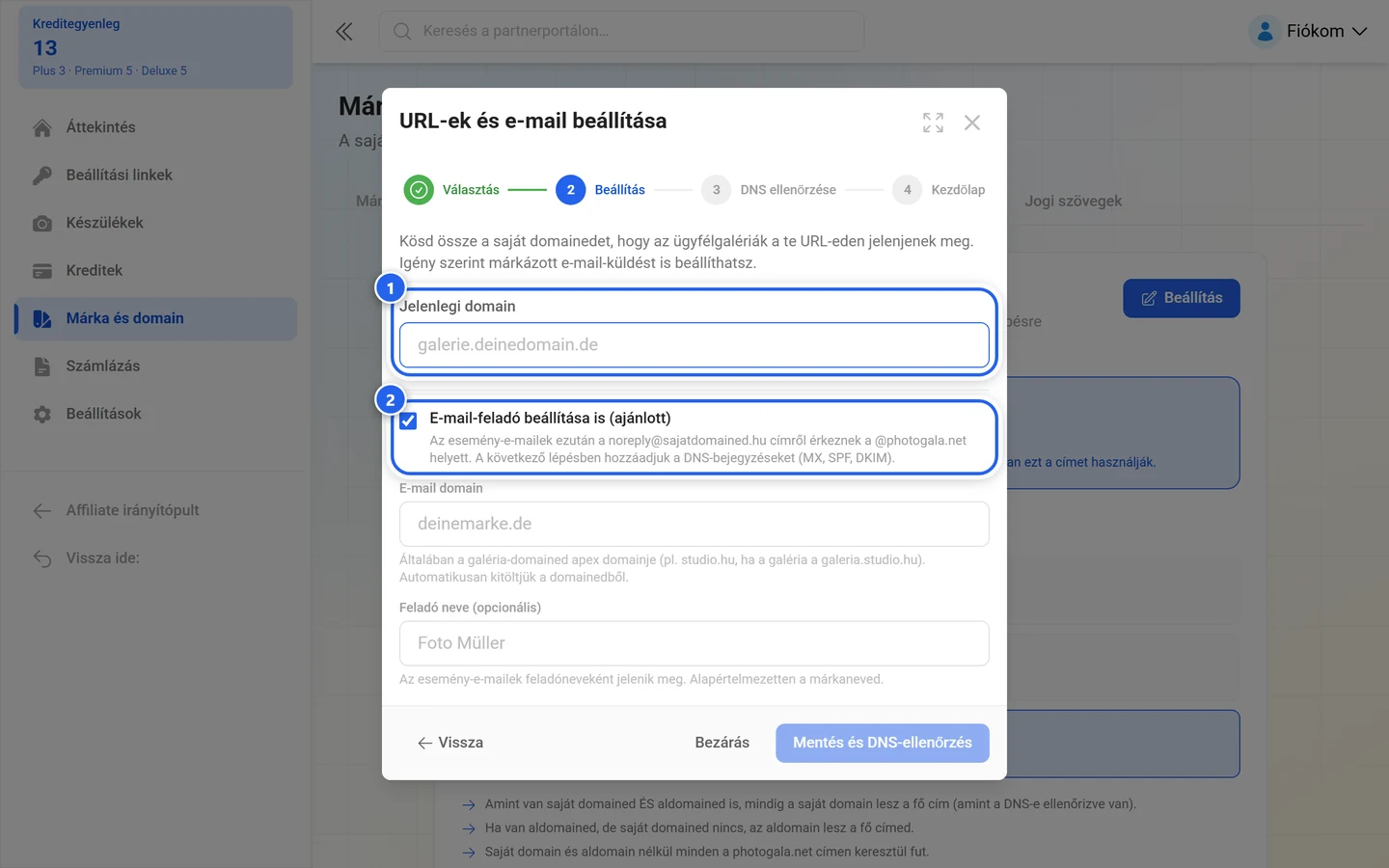
Task: Expand the Fiókom account dropdown arrow
Action: 1359,32
